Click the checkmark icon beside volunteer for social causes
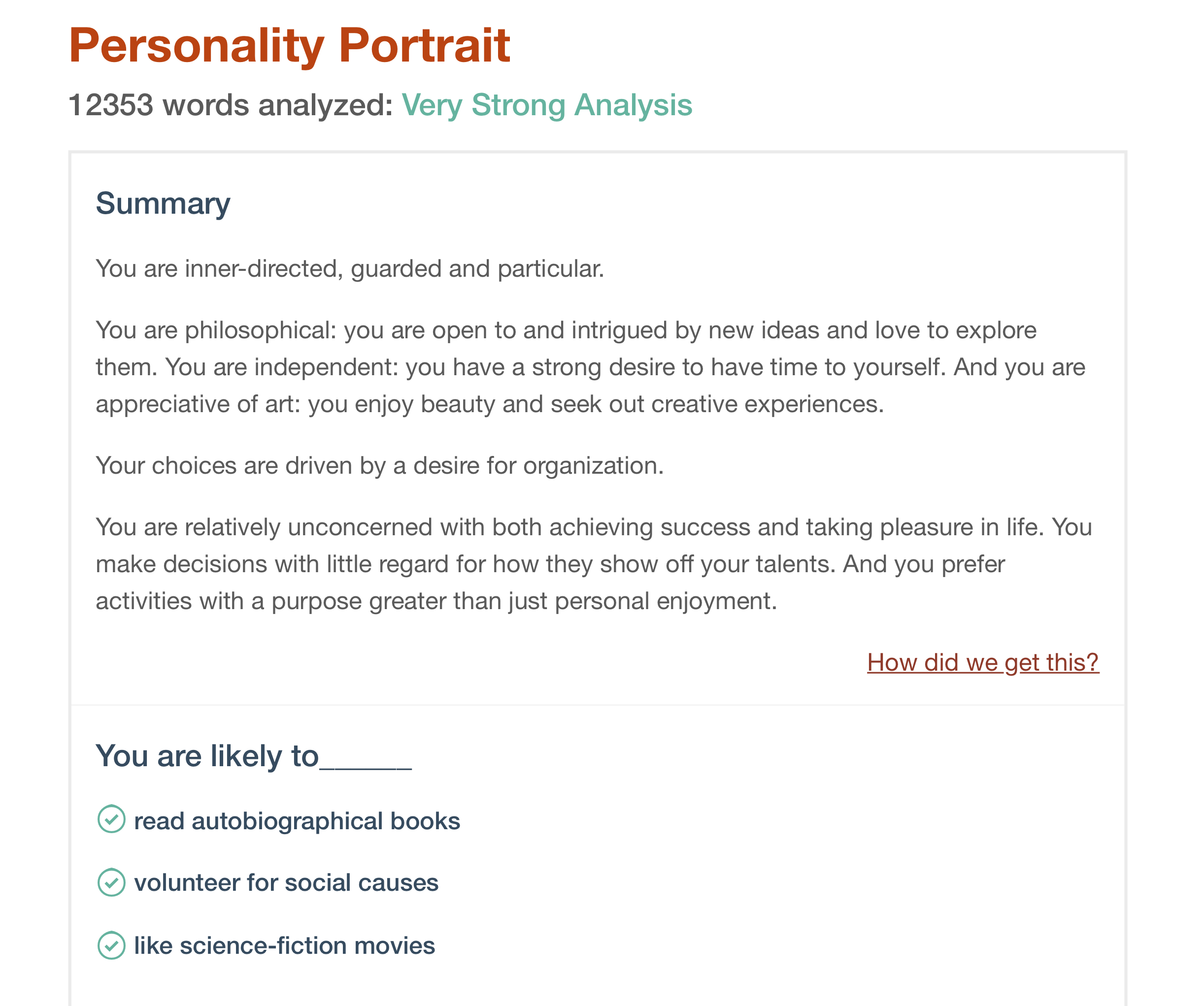Viewport: 1204px width, 1006px height. 111,882
